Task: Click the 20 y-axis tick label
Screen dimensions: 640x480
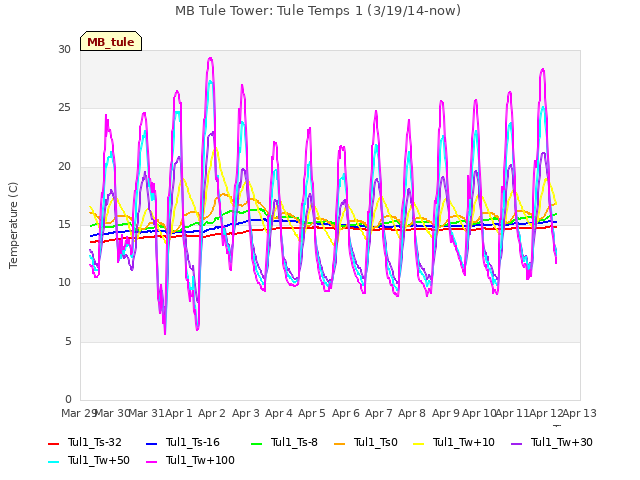Action: (64, 167)
